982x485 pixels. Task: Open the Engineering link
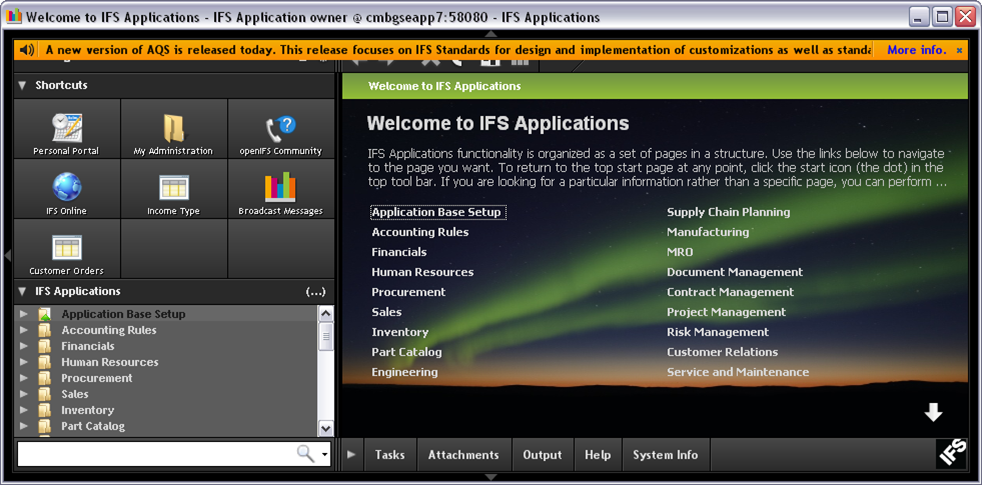point(405,372)
